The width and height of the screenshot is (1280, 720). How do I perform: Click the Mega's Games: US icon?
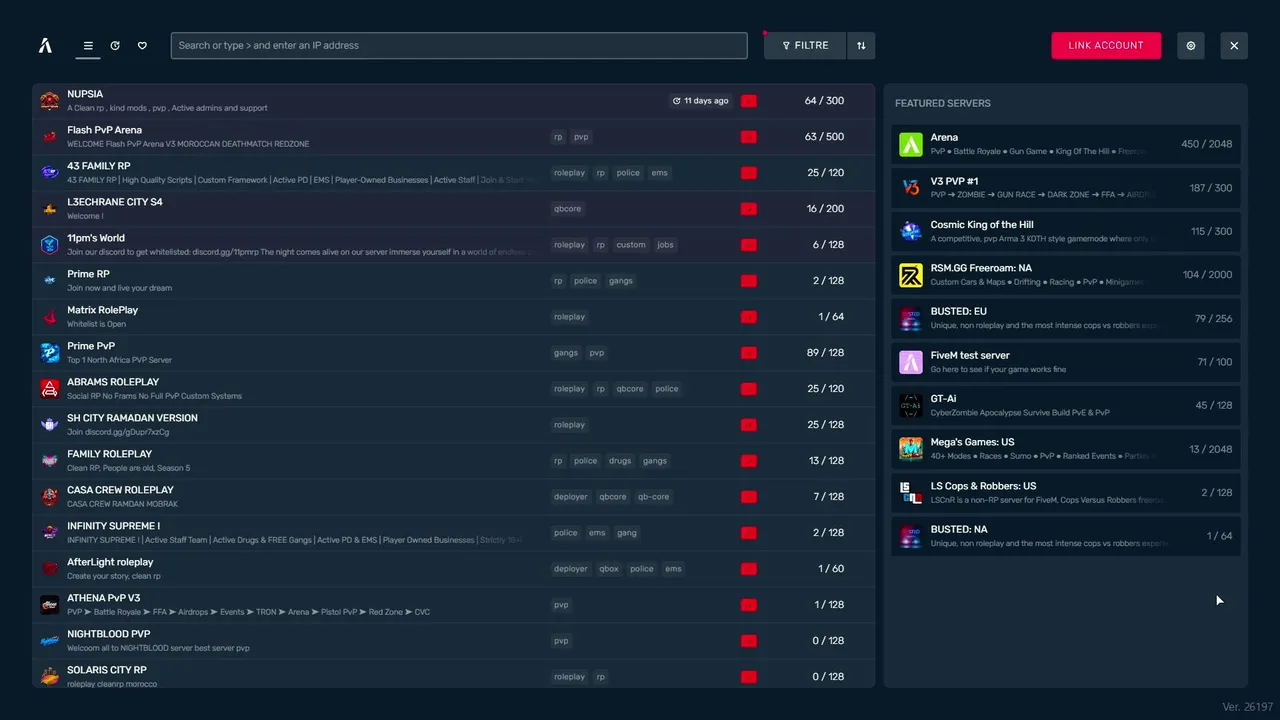pyautogui.click(x=911, y=449)
